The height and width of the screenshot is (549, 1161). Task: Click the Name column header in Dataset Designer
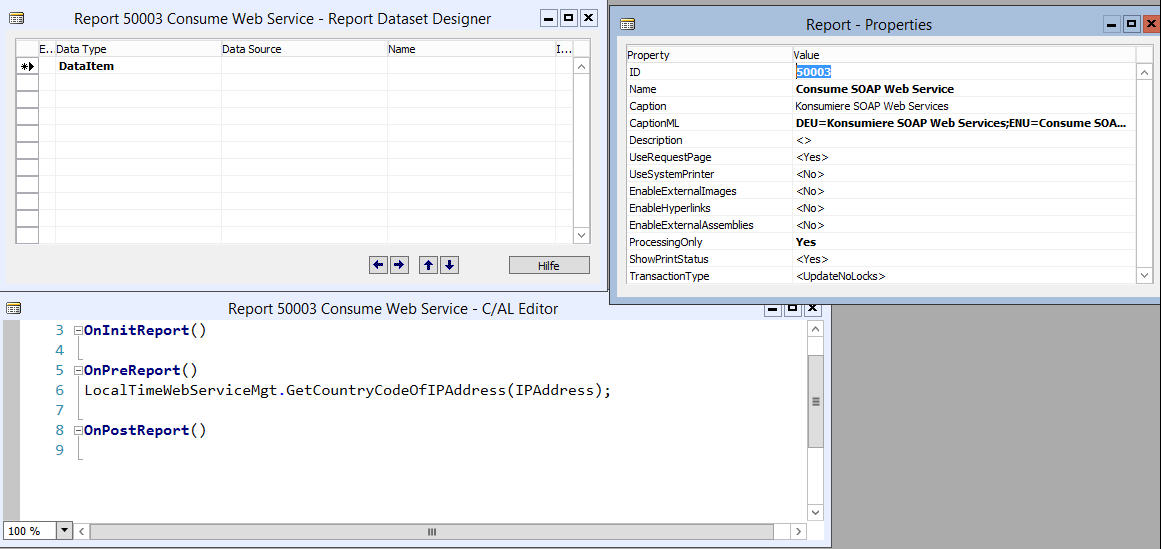tap(471, 49)
